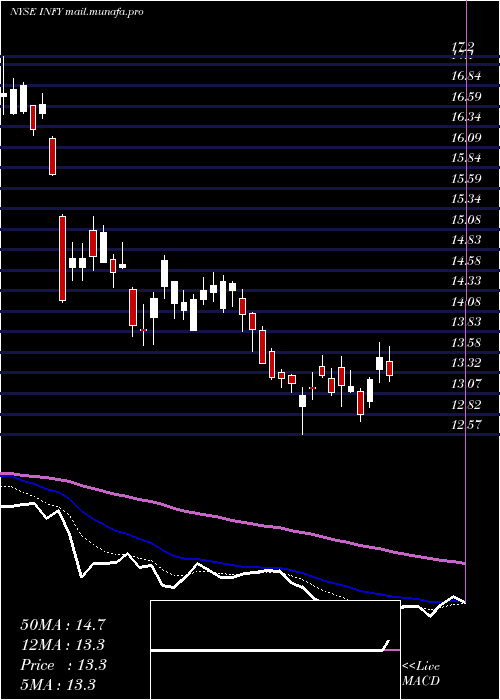This screenshot has height=700, width=500.
Task: Select the 15.84 price axis label
Action: pos(466,158)
